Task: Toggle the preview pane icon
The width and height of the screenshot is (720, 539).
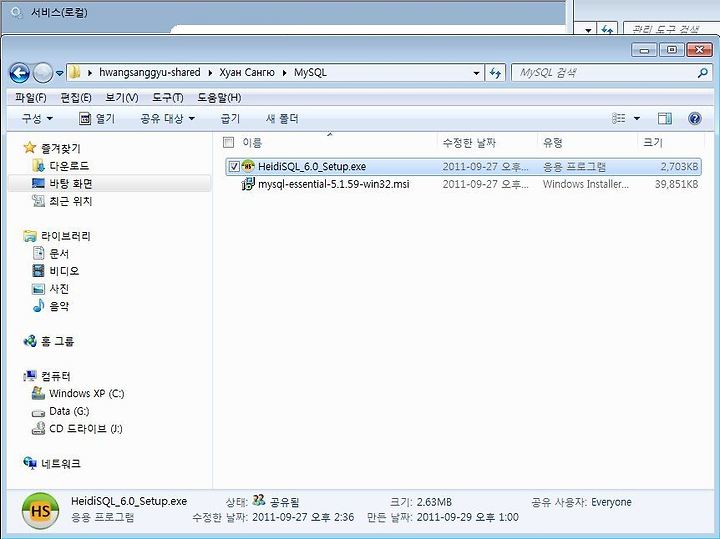Action: 664,118
